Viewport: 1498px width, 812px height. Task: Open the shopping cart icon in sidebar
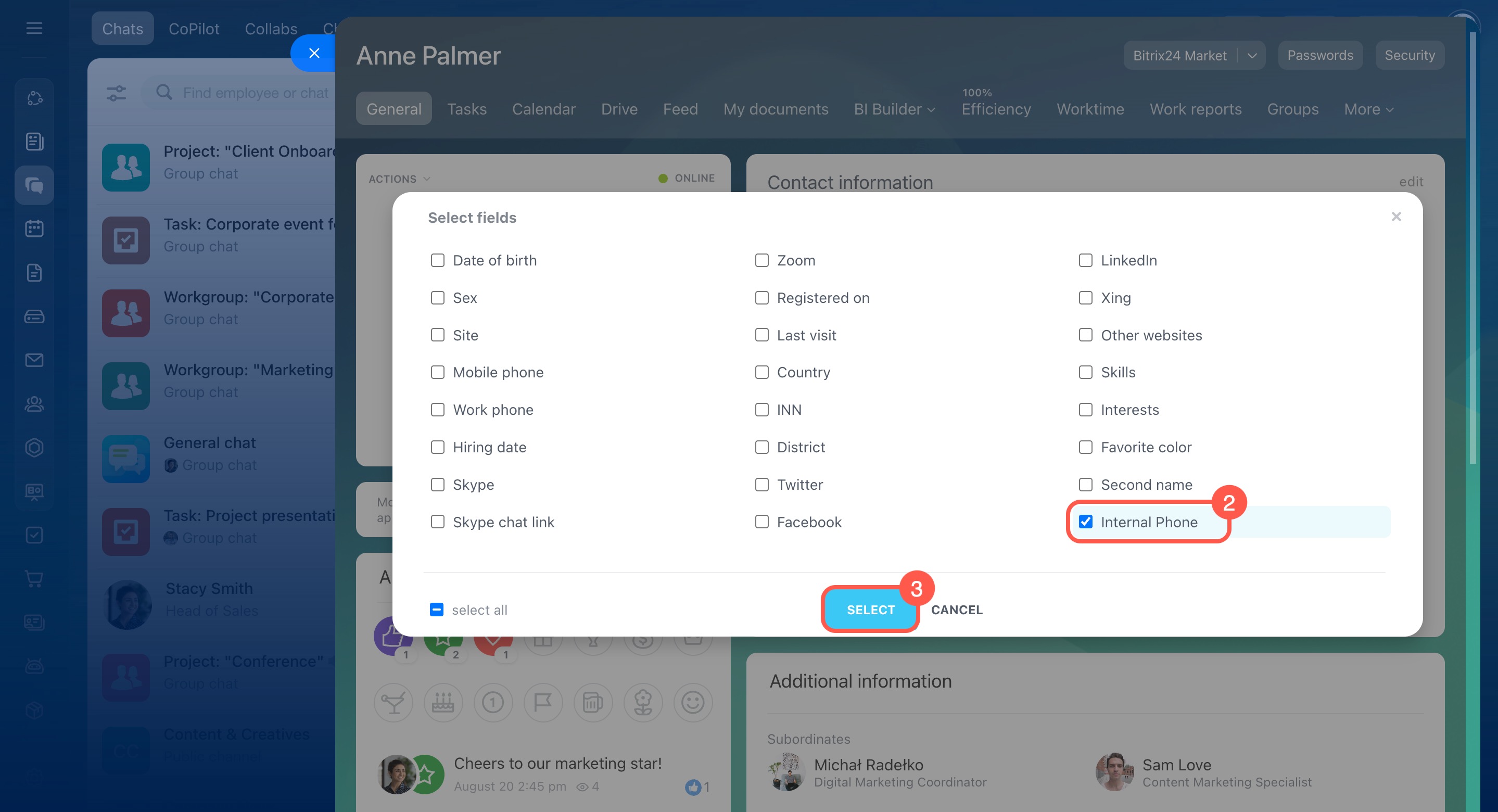pyautogui.click(x=34, y=579)
